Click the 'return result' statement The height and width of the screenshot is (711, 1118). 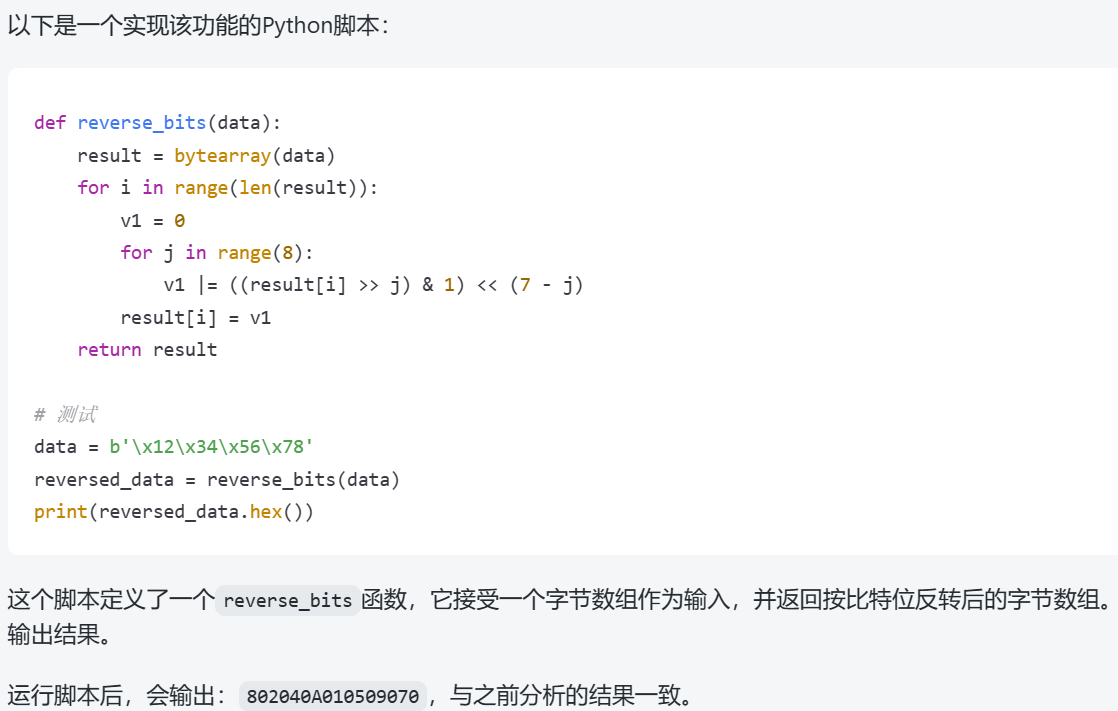(147, 350)
